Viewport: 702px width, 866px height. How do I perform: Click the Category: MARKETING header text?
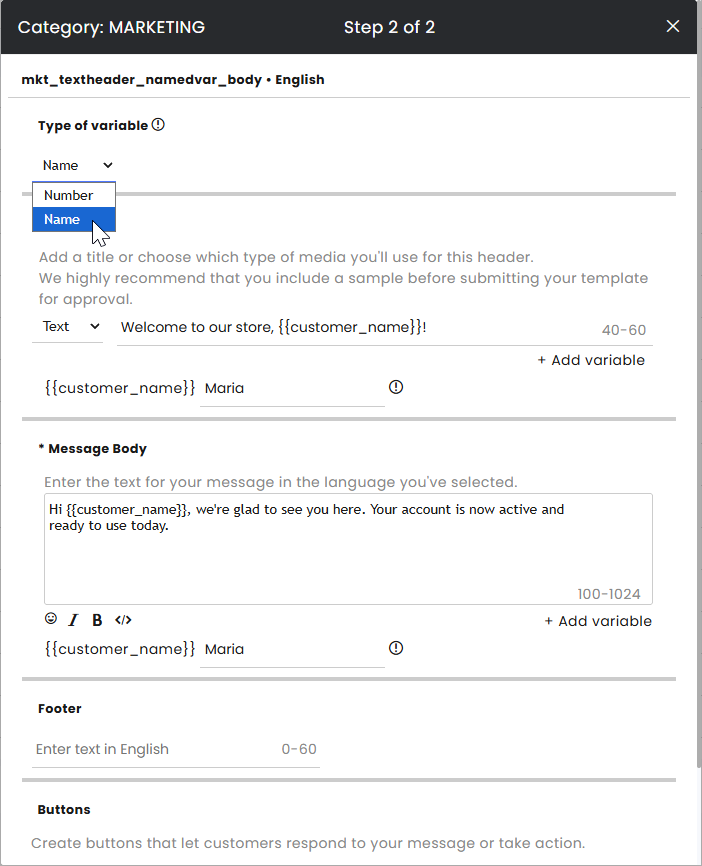[x=111, y=27]
